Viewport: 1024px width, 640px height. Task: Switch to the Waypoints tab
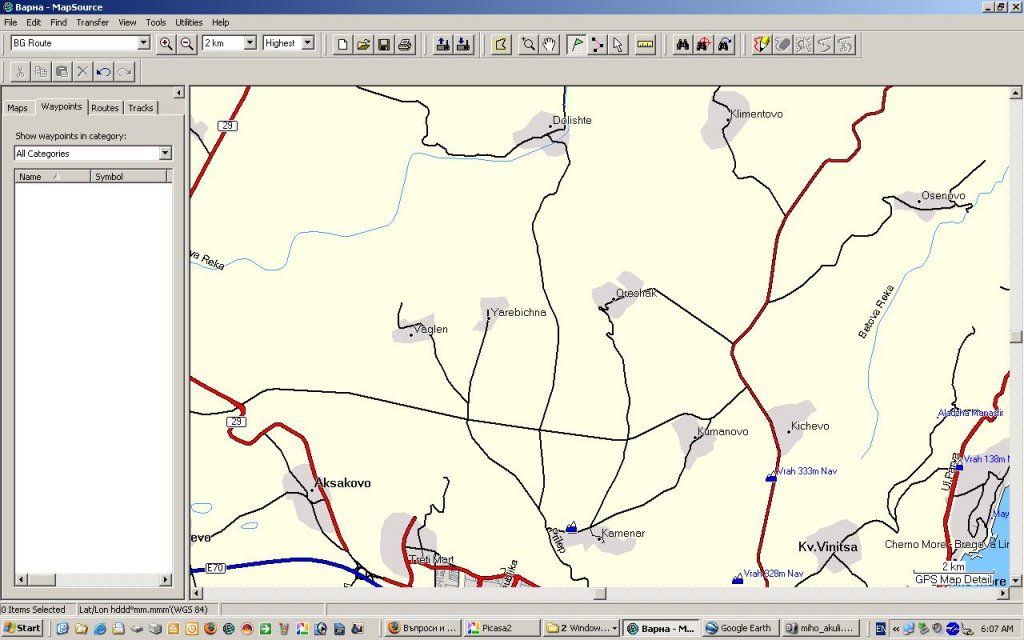click(x=61, y=106)
